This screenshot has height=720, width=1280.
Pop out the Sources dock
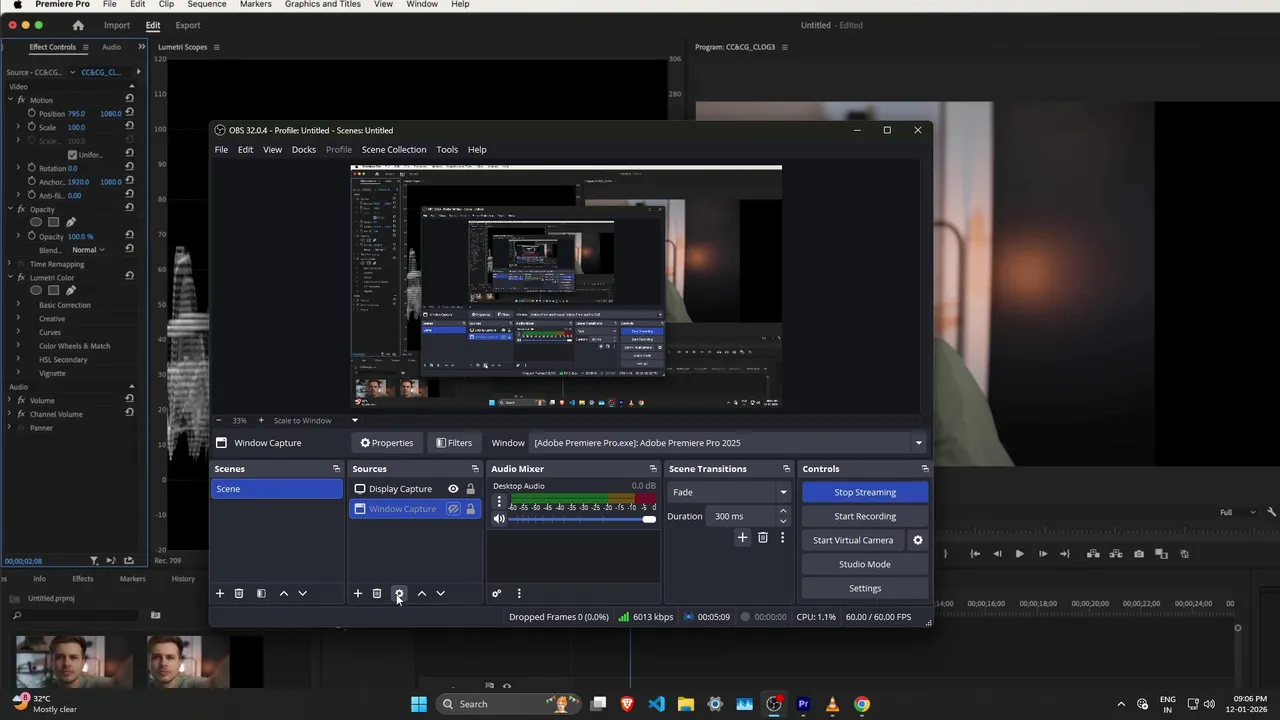click(x=475, y=468)
